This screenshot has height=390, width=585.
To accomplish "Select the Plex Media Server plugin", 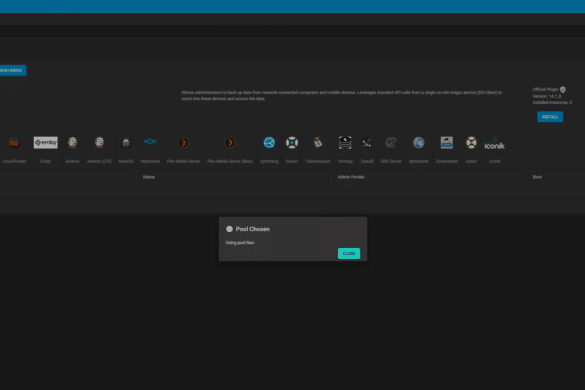I will point(183,143).
